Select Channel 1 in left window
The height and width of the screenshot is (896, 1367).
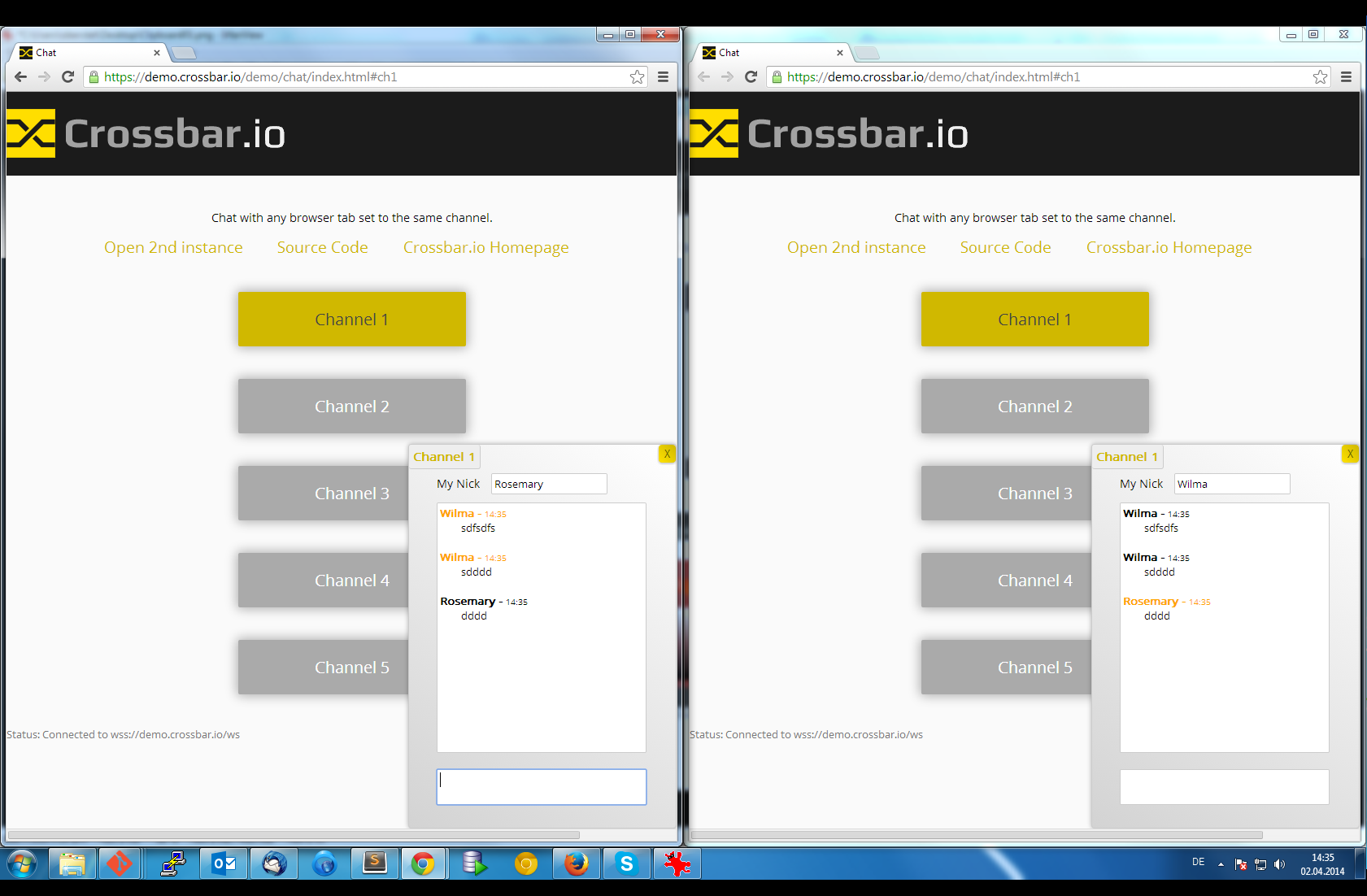tap(352, 320)
